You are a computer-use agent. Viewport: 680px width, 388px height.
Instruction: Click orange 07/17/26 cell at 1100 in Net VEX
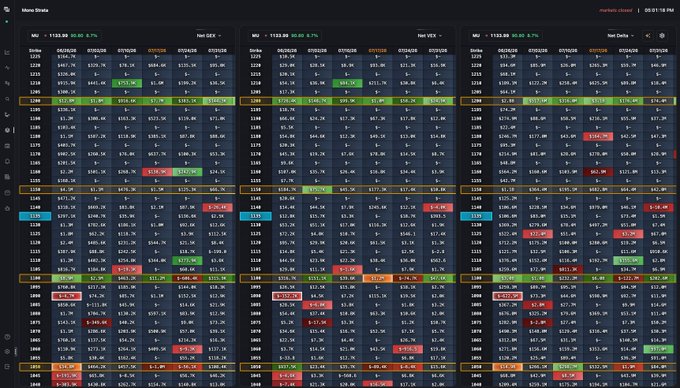pyautogui.click(x=378, y=278)
